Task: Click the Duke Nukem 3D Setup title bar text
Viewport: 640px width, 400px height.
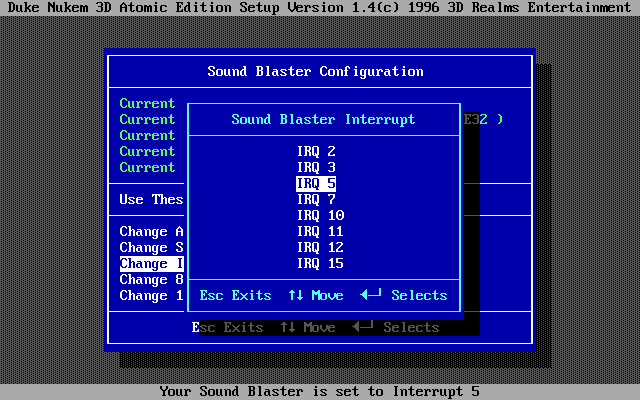Action: click(x=320, y=7)
